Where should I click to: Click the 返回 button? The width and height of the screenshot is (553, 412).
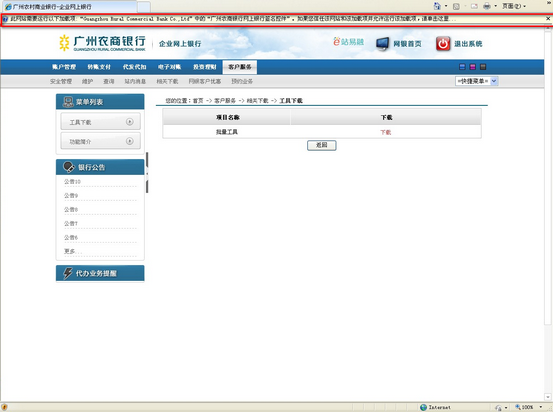tap(322, 145)
